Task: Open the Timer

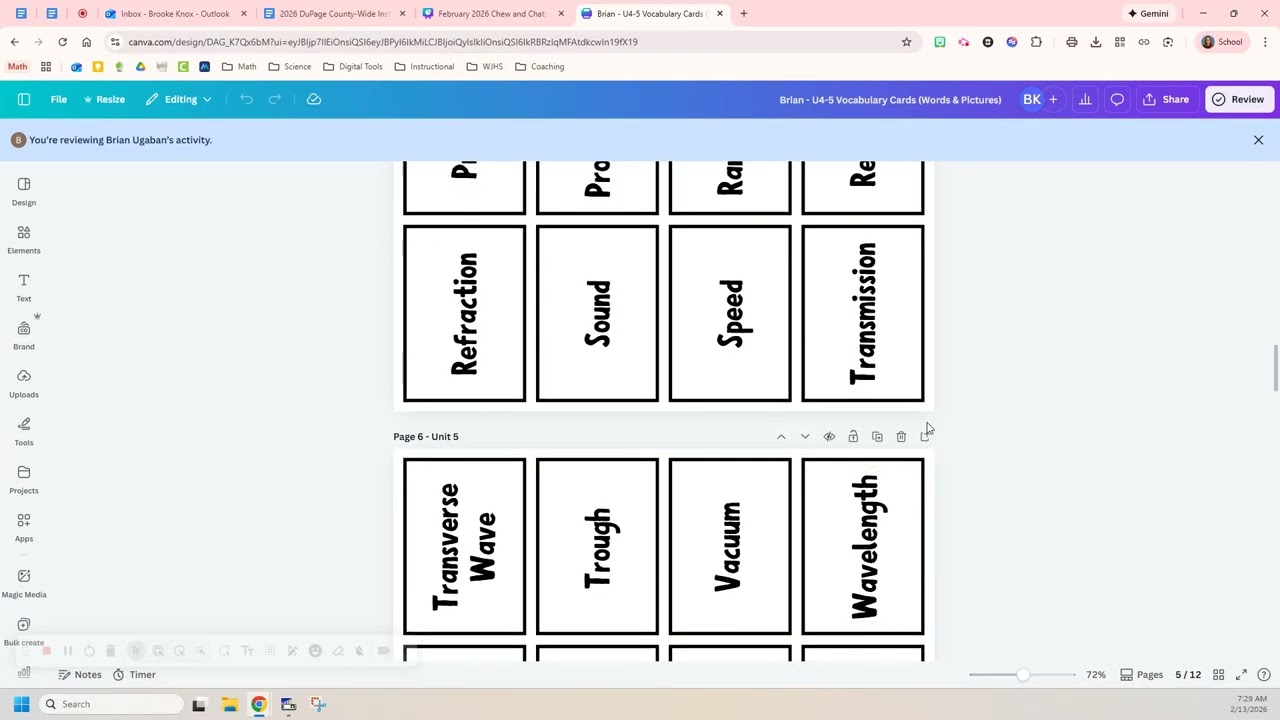Action: pos(134,675)
